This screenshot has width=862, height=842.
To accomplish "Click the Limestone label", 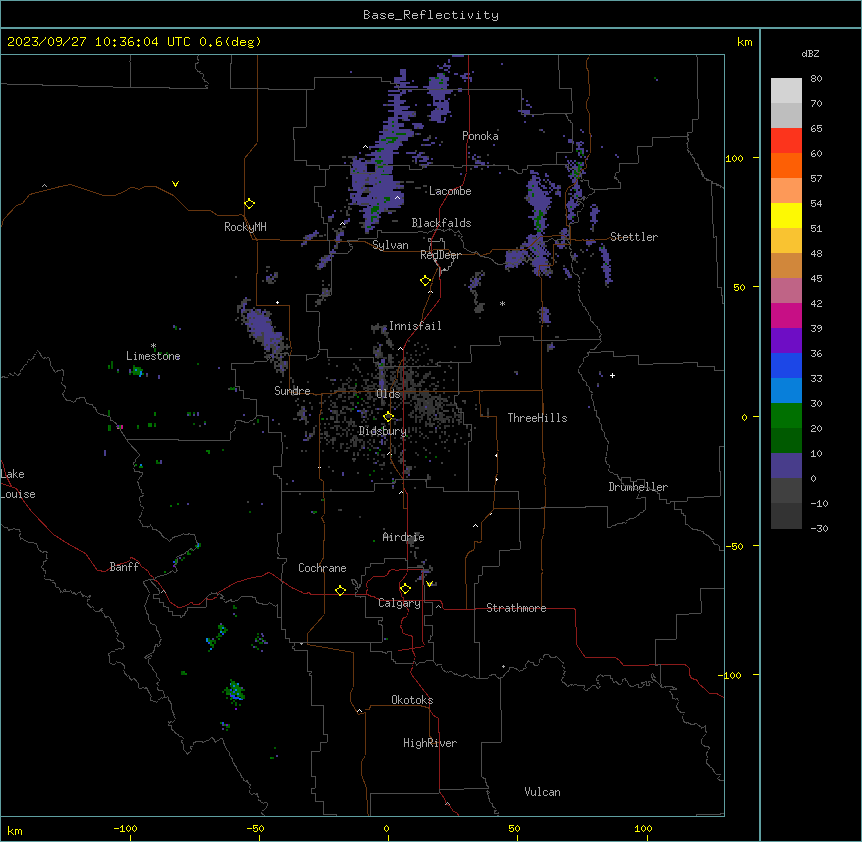I will (153, 356).
